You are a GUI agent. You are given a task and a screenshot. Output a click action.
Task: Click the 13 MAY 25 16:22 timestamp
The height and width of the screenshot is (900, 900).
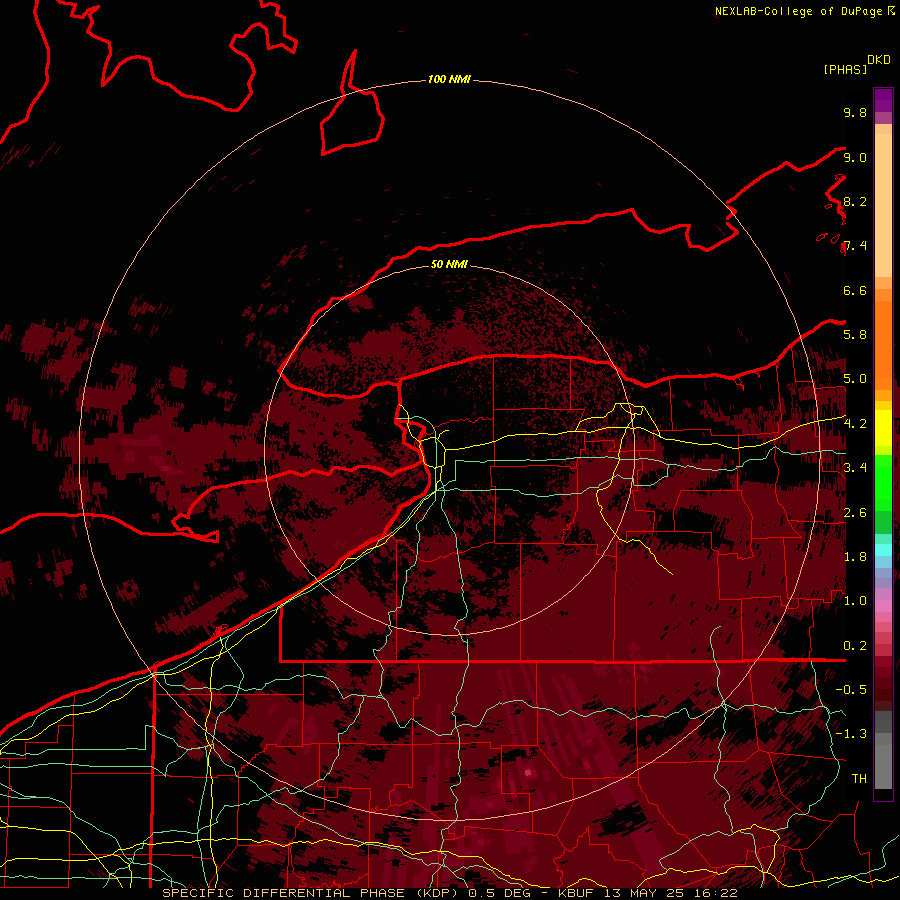673,893
